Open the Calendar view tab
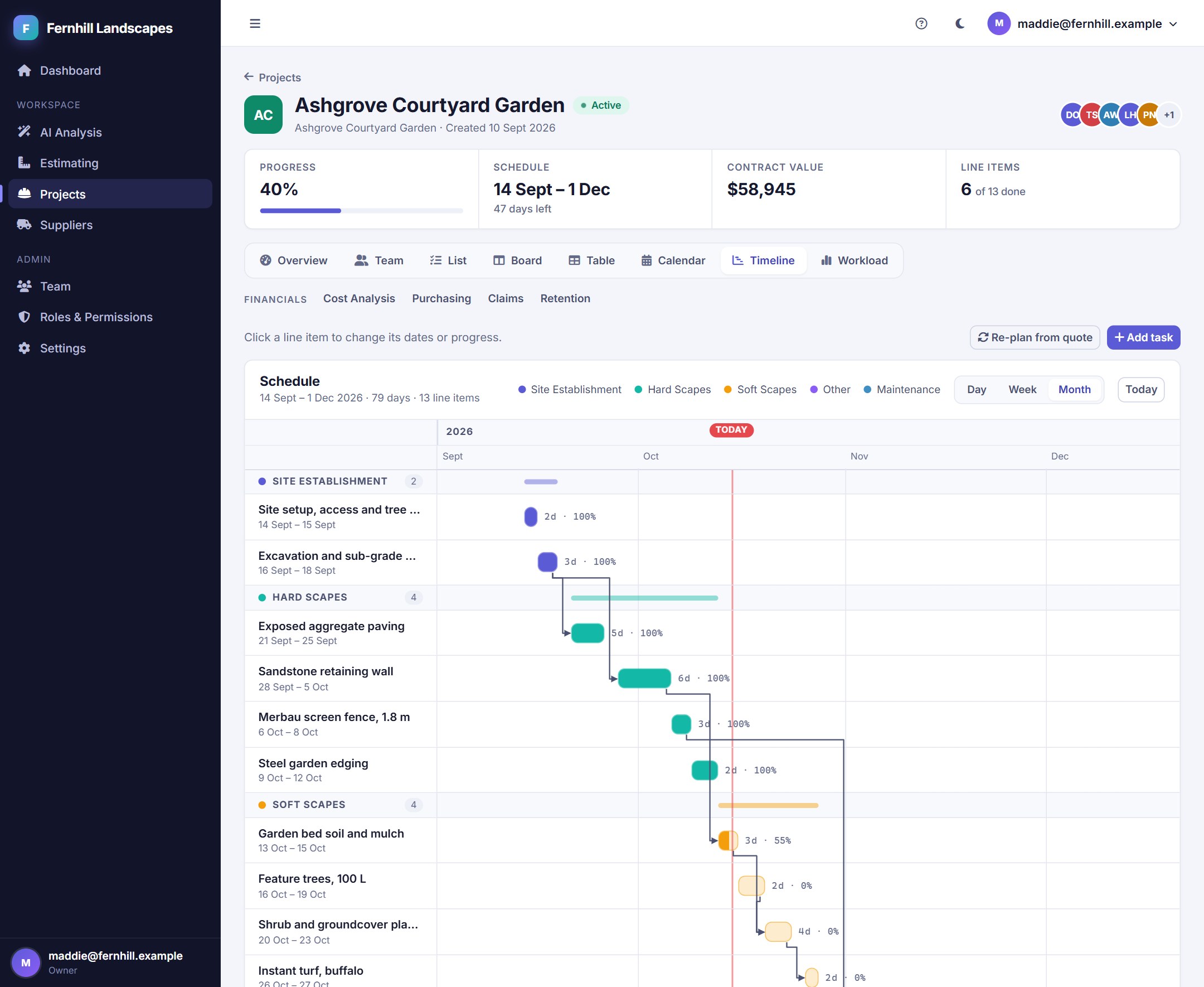The width and height of the screenshot is (1204, 987). tap(673, 260)
